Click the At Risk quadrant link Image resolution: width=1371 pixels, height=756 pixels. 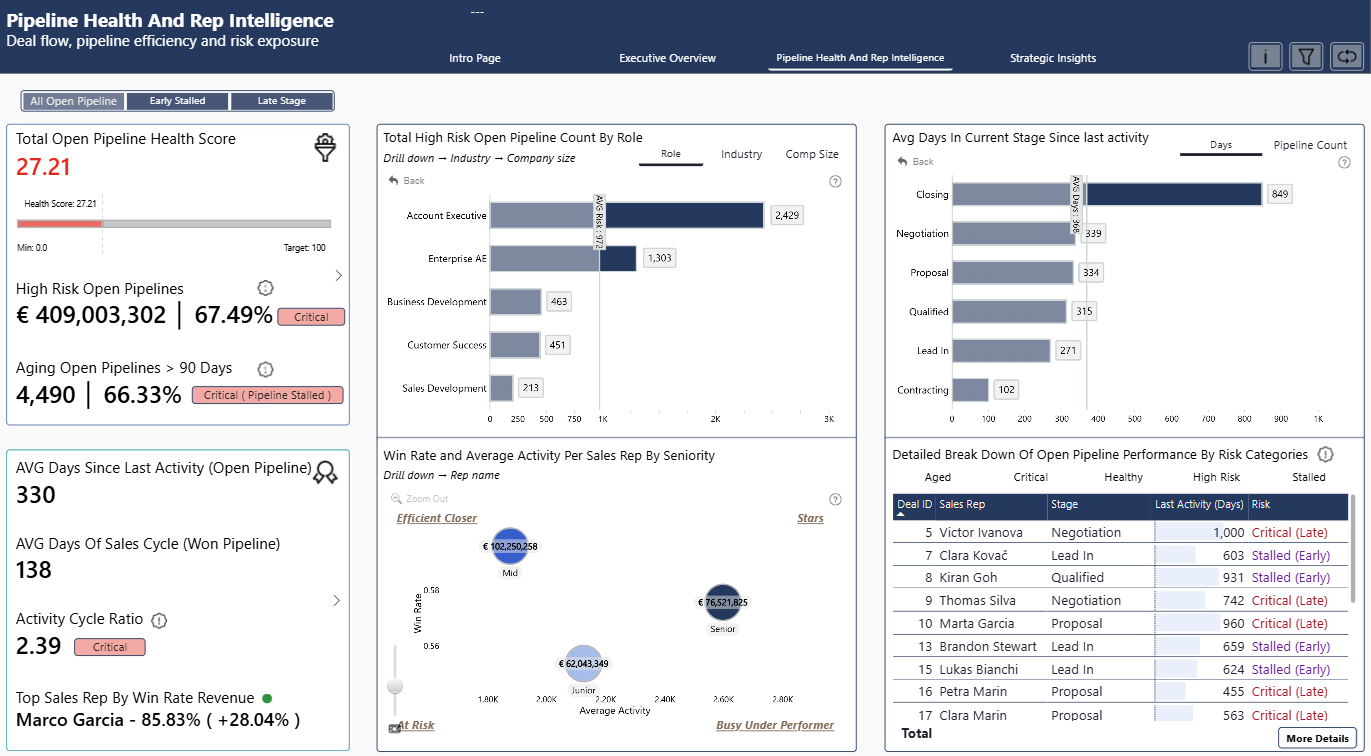click(x=415, y=725)
